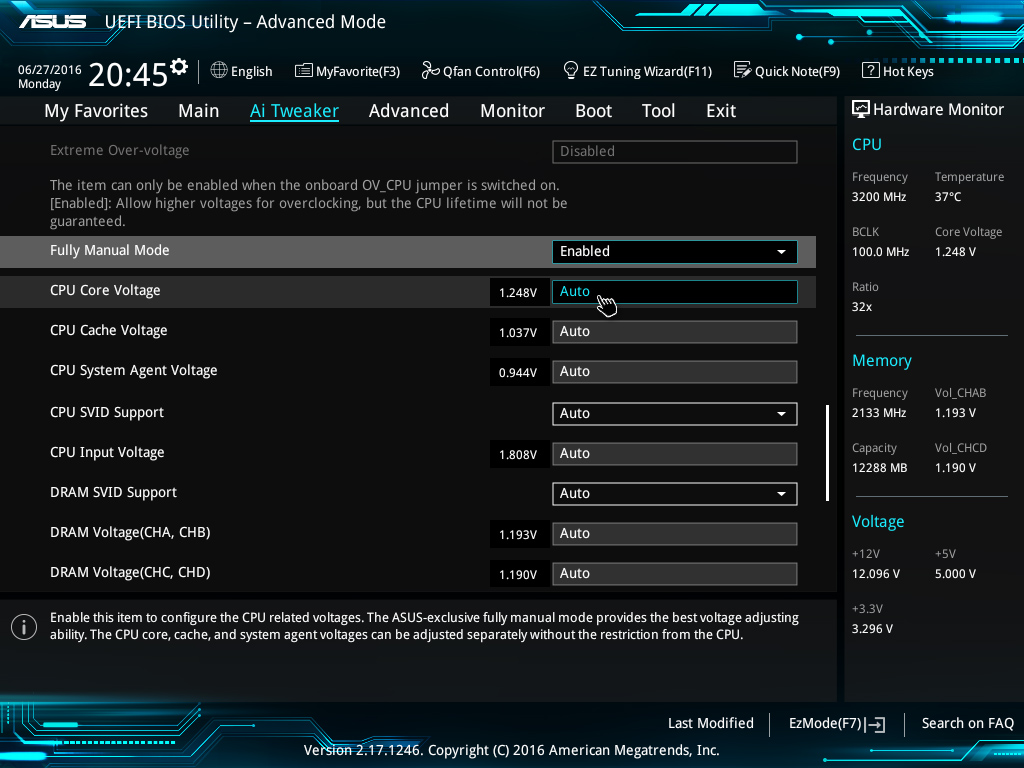The image size is (1024, 768).
Task: Click the 1.248V reading beside CPU Core Voltage
Action: point(518,293)
